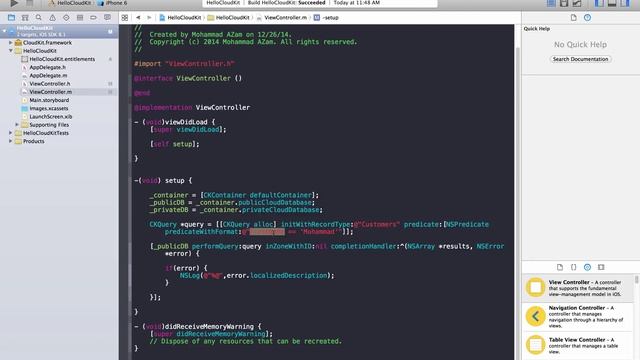
Task: Select Navigation Controller library object
Action: [x=578, y=316]
